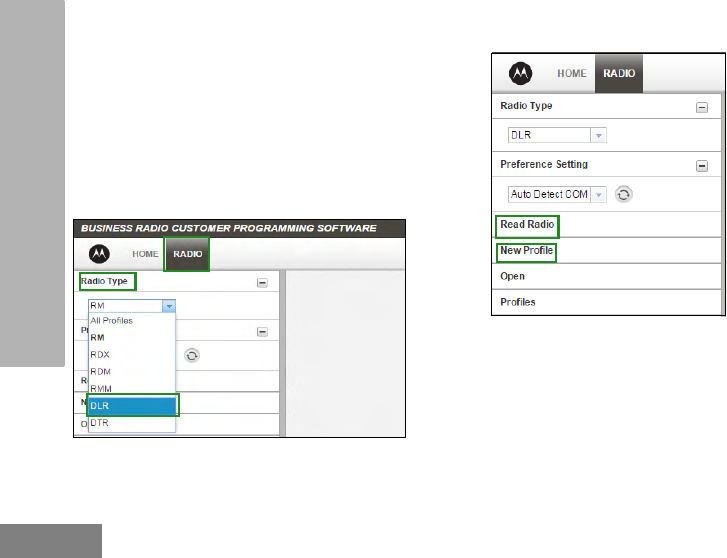727x558 pixels.
Task: Collapse the Radio Type section in the left window
Action: pos(262,283)
